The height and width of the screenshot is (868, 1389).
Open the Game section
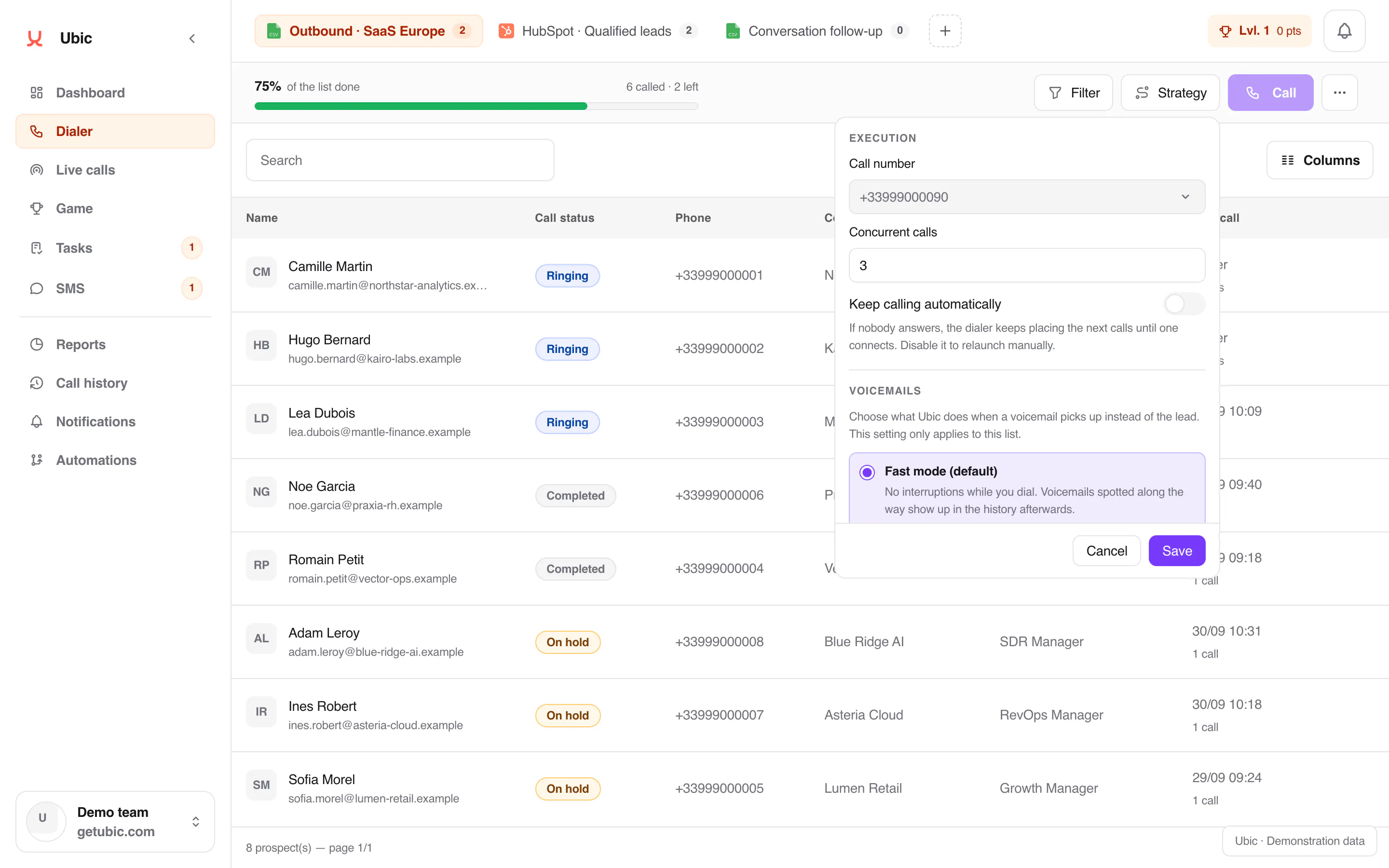[115, 208]
